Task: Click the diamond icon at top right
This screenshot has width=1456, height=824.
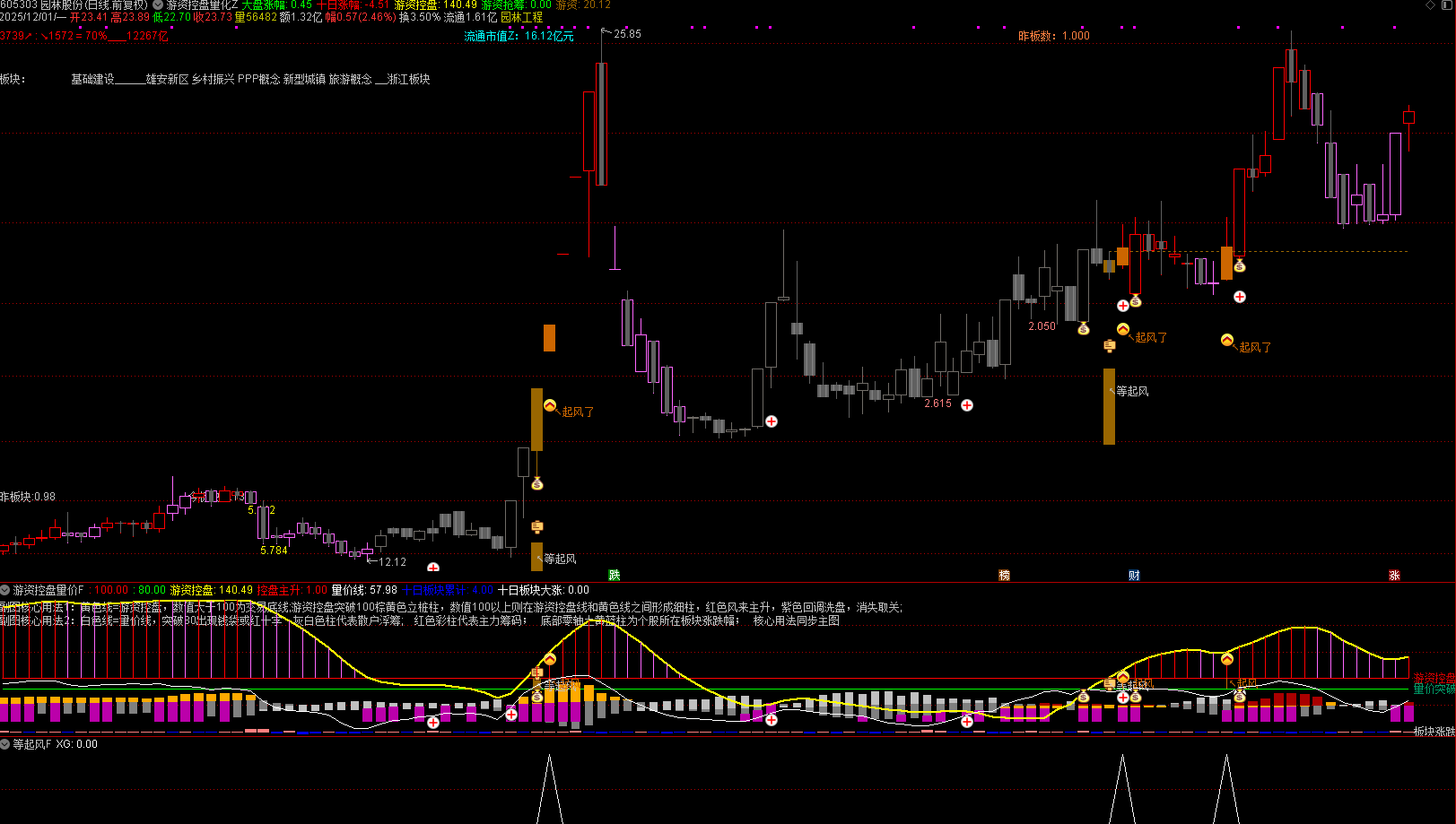Action: point(1431,5)
